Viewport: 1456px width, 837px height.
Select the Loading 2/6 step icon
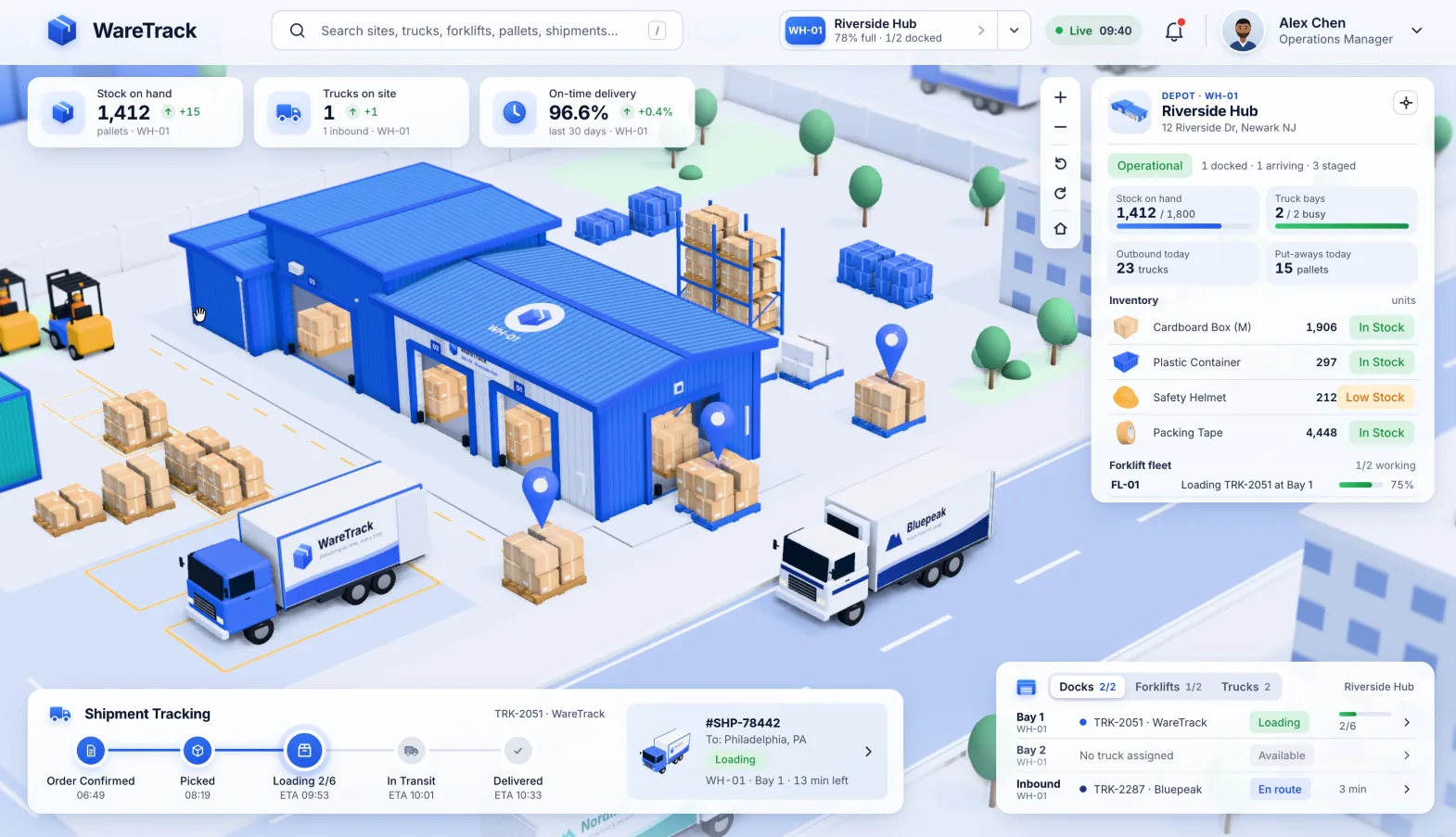tap(304, 751)
